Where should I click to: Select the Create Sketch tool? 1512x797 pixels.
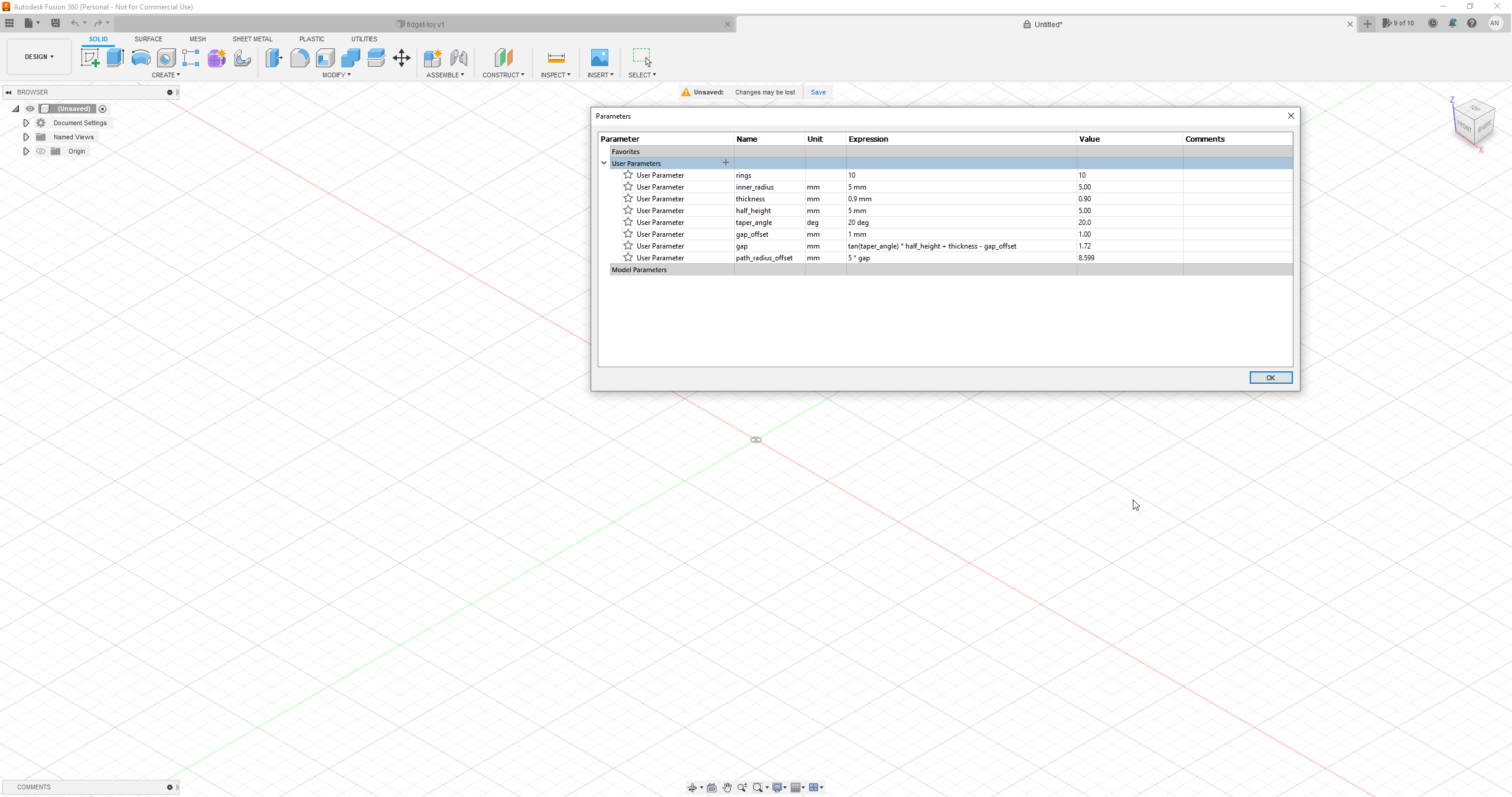(x=90, y=58)
